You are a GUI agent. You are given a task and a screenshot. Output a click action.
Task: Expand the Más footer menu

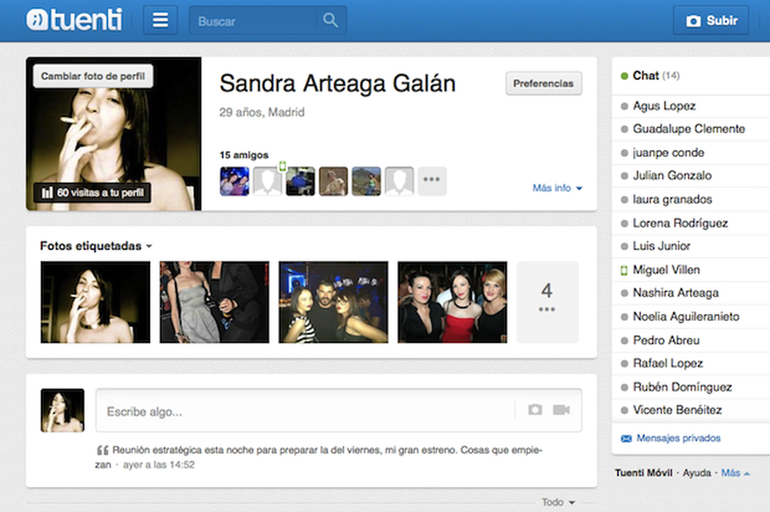click(735, 472)
